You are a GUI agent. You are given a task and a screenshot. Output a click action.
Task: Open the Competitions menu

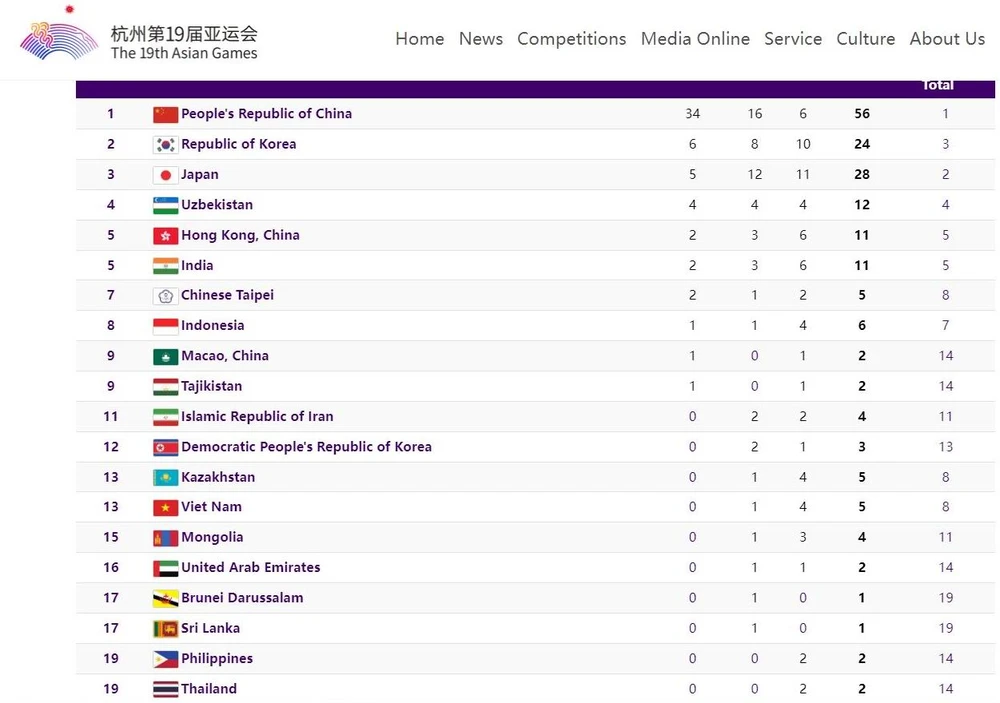click(x=571, y=39)
